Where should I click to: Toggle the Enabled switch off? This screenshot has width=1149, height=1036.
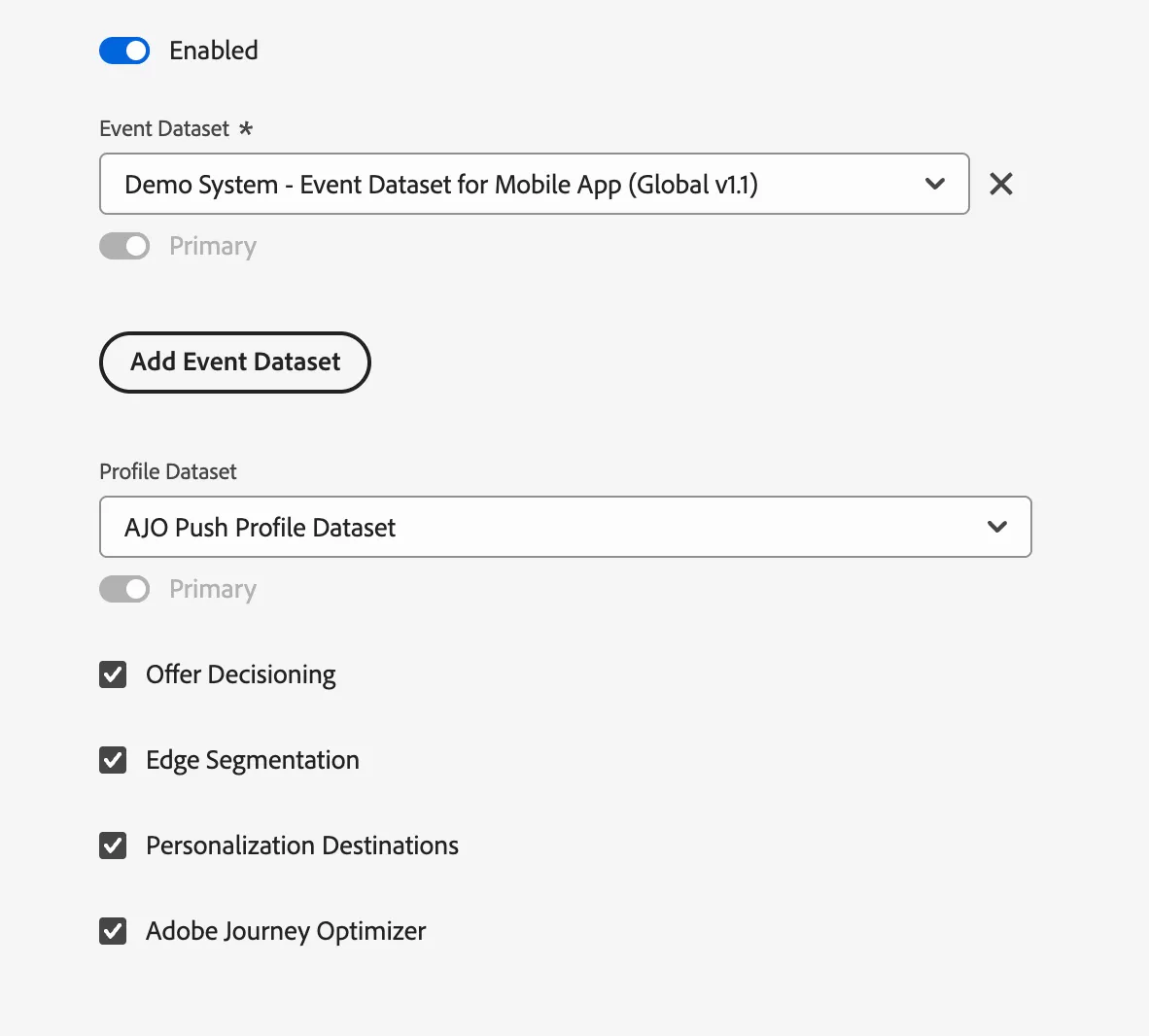click(x=124, y=51)
